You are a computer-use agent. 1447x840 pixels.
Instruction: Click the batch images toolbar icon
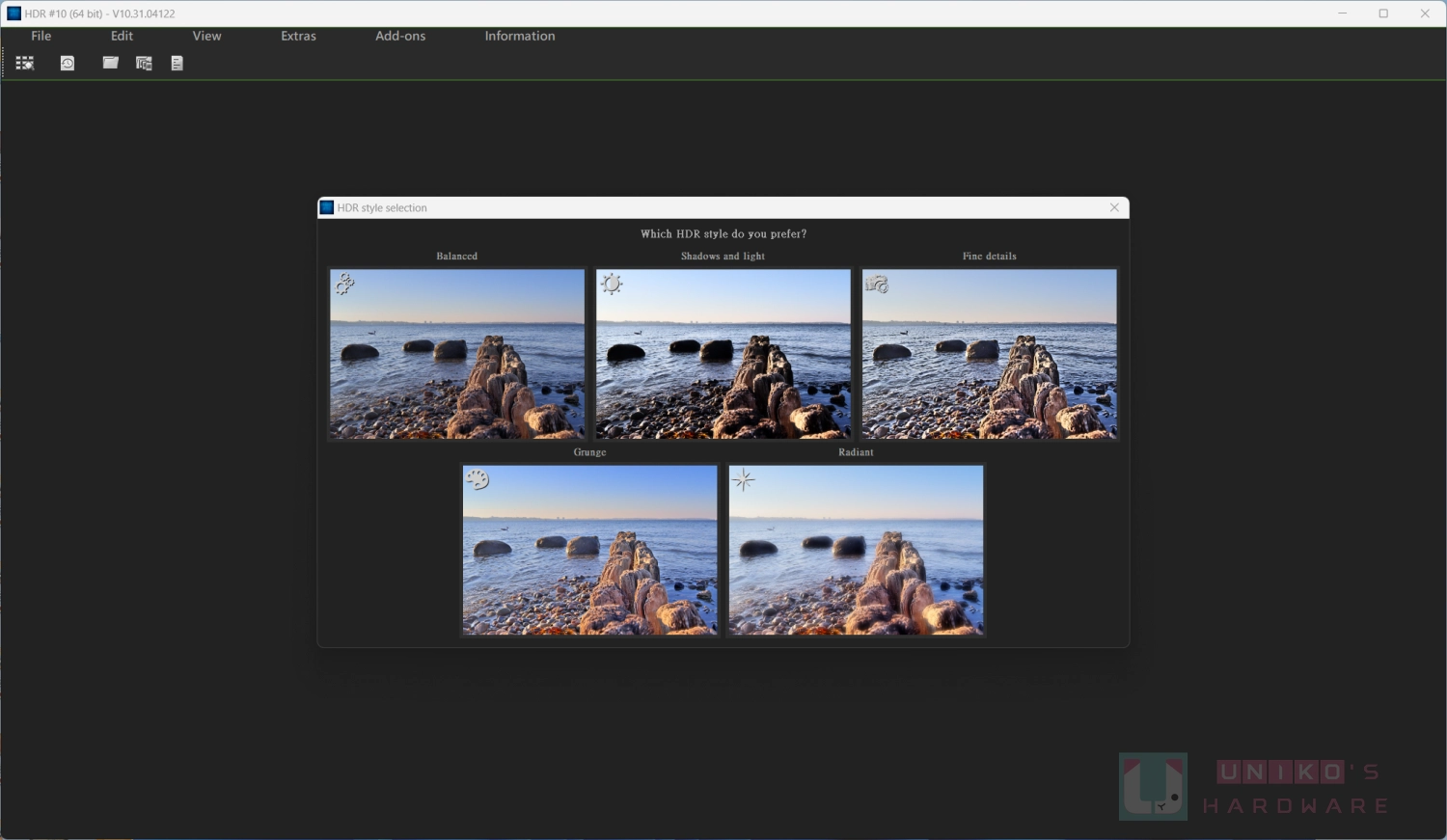click(144, 64)
